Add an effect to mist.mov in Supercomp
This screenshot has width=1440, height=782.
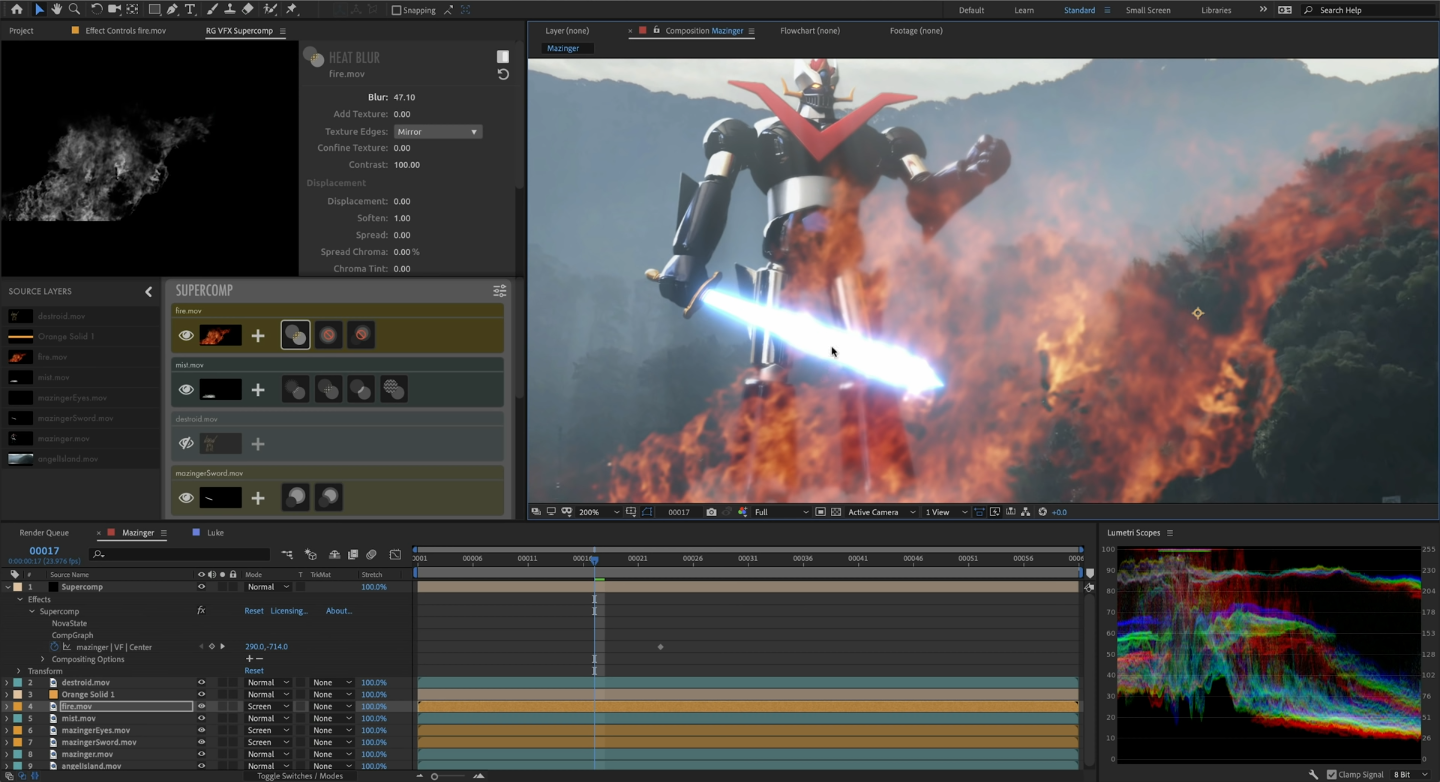pos(258,390)
